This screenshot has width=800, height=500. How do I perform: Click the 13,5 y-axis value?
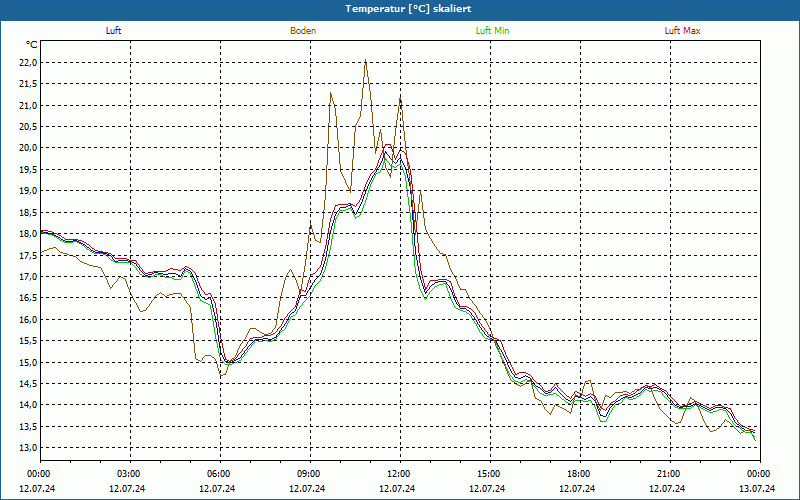click(29, 427)
